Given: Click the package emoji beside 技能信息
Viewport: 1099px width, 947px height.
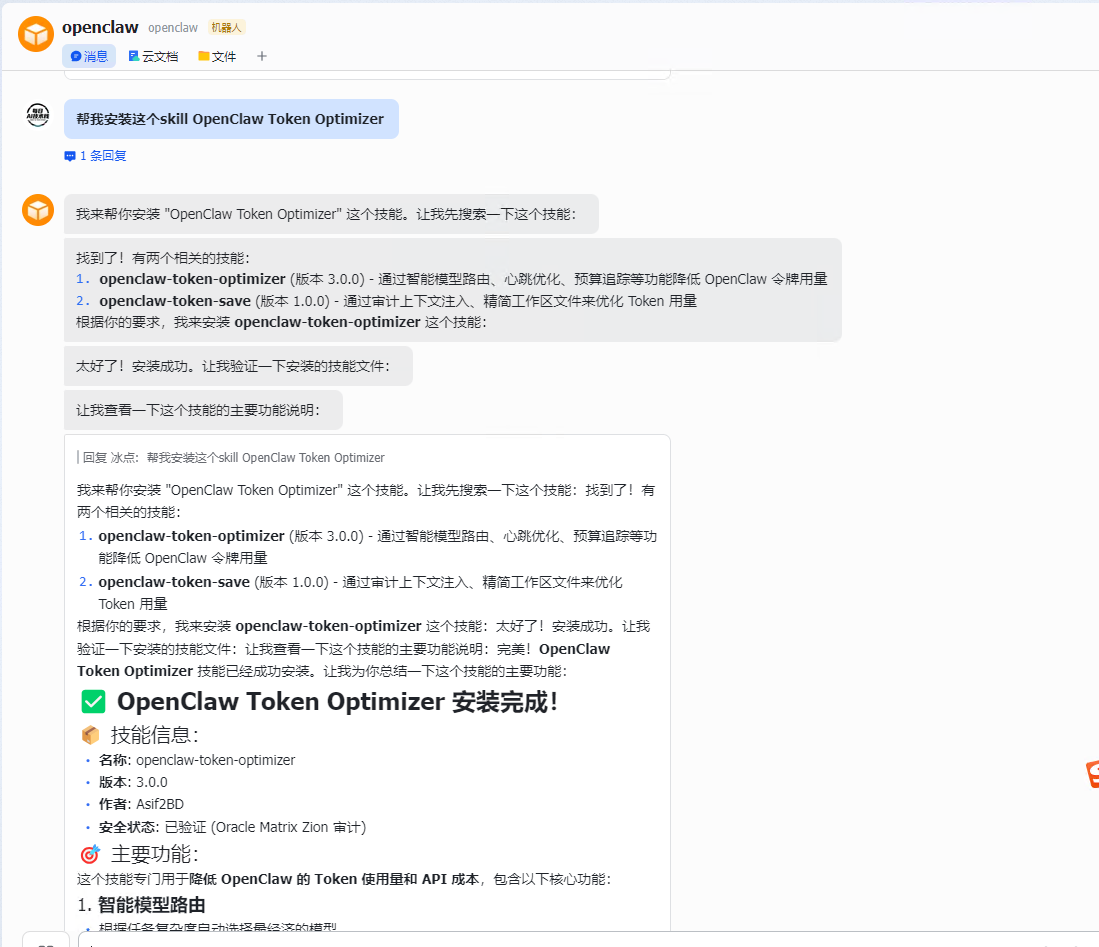Looking at the screenshot, I should click(x=90, y=735).
